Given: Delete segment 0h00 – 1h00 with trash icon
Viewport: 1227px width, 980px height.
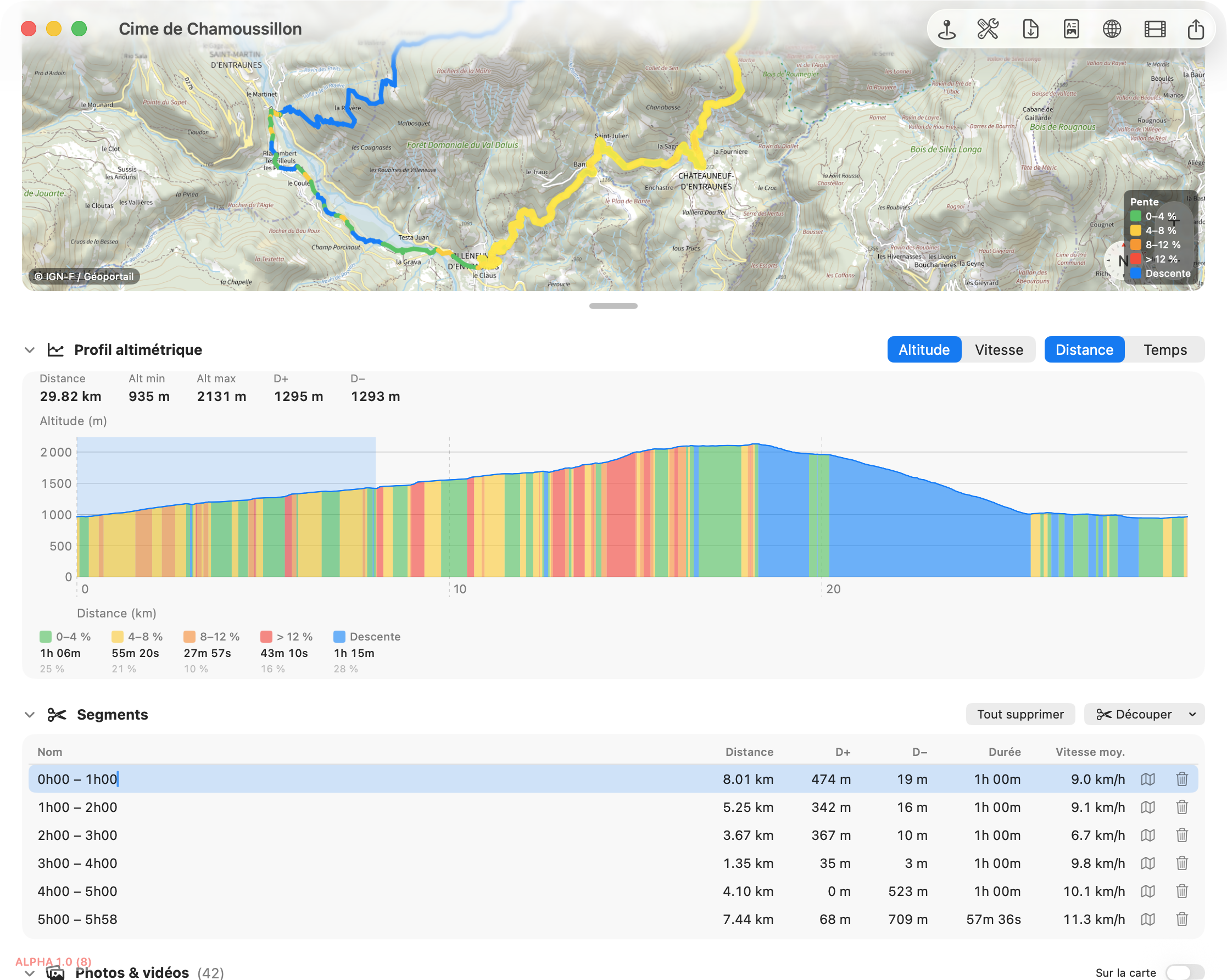Looking at the screenshot, I should pos(1182,779).
